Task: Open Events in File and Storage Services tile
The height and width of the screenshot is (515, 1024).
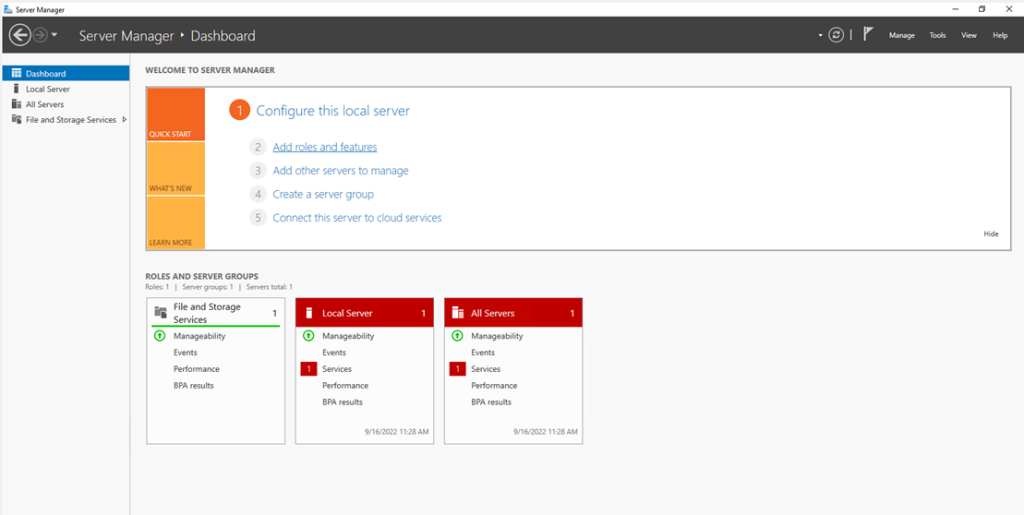Action: [185, 352]
